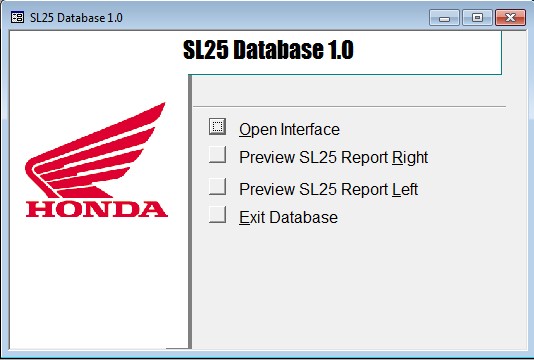Select the Open Interface label
This screenshot has width=534, height=360.
coord(289,130)
